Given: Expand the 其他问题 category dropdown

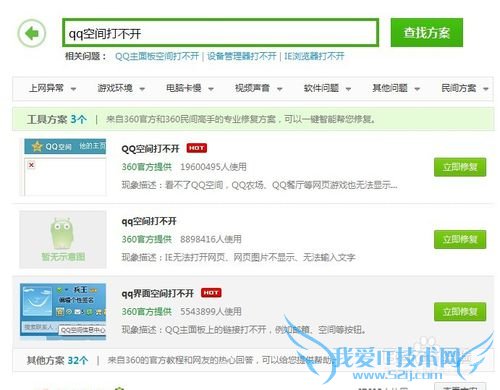Looking at the screenshot, I should (396, 88).
